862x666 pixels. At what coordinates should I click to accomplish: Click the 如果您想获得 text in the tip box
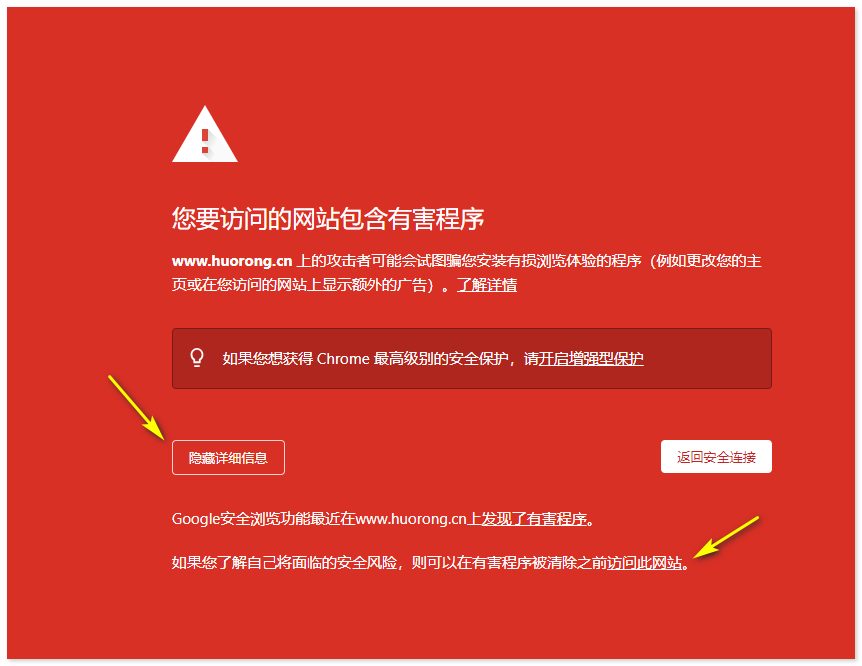[267, 359]
